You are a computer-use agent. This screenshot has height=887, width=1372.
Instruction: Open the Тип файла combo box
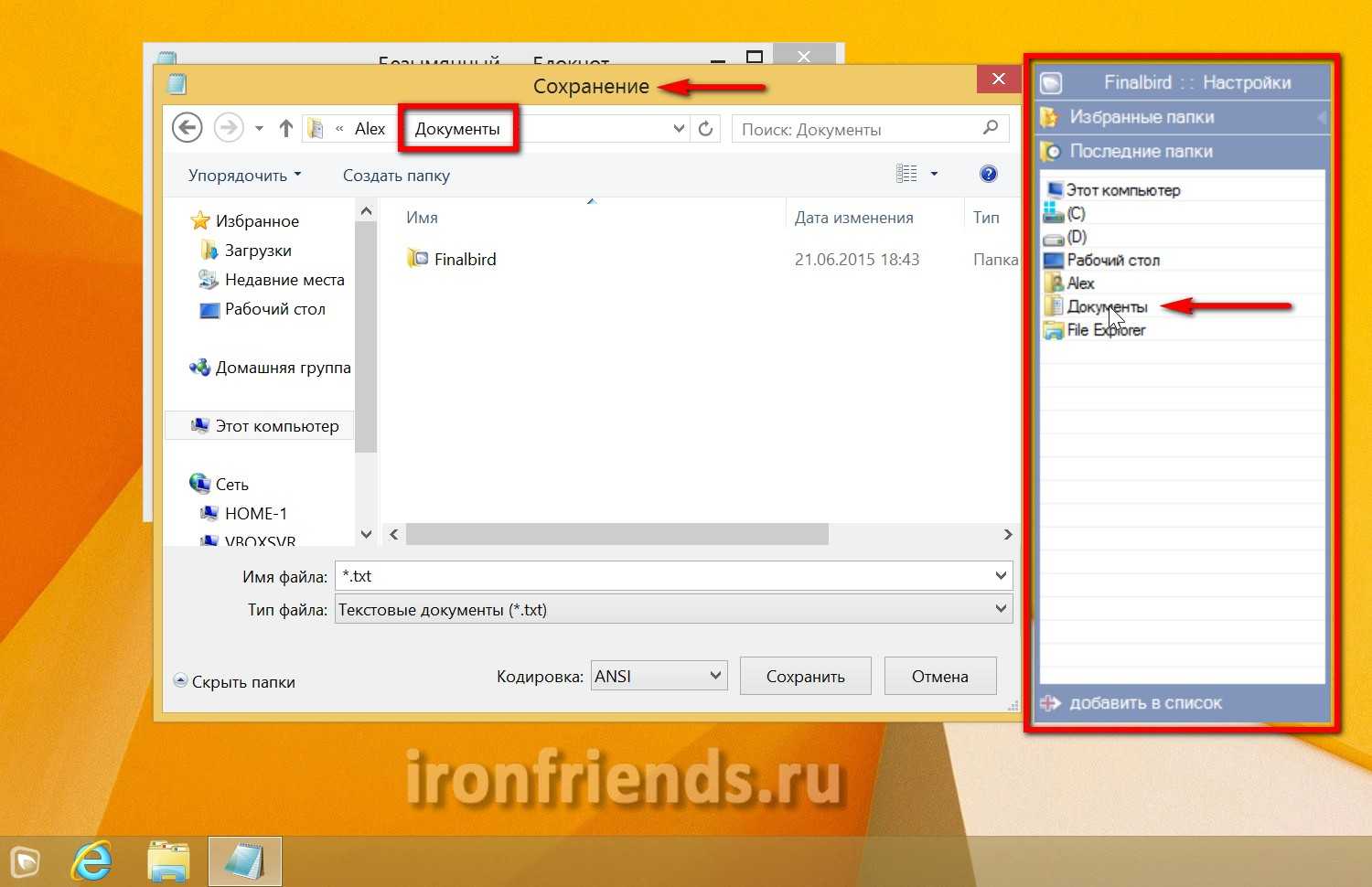[674, 609]
